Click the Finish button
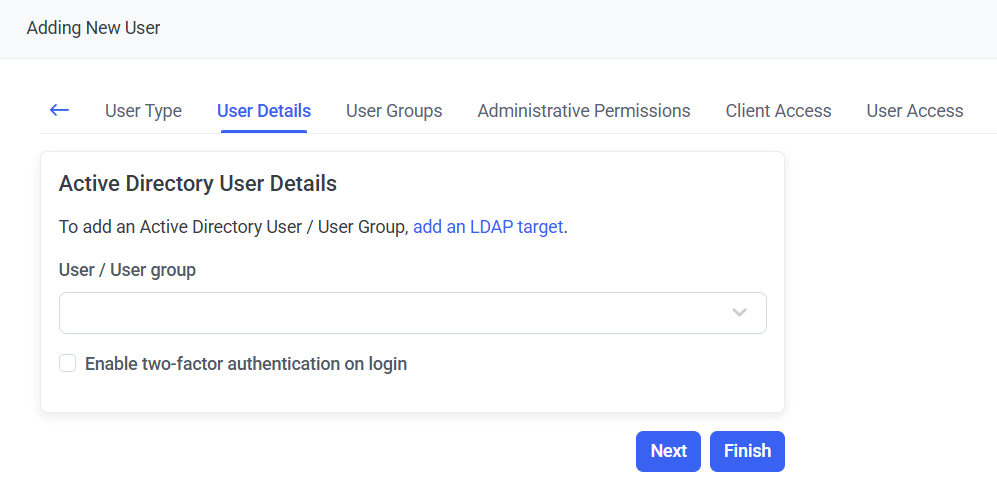The image size is (997, 490). coord(747,451)
